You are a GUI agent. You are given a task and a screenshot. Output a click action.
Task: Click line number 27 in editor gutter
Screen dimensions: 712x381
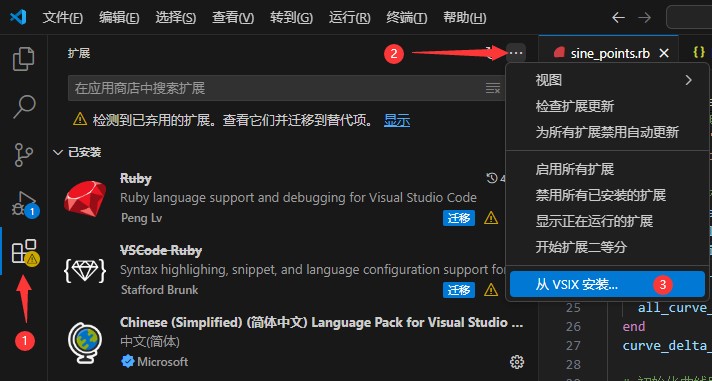point(574,346)
